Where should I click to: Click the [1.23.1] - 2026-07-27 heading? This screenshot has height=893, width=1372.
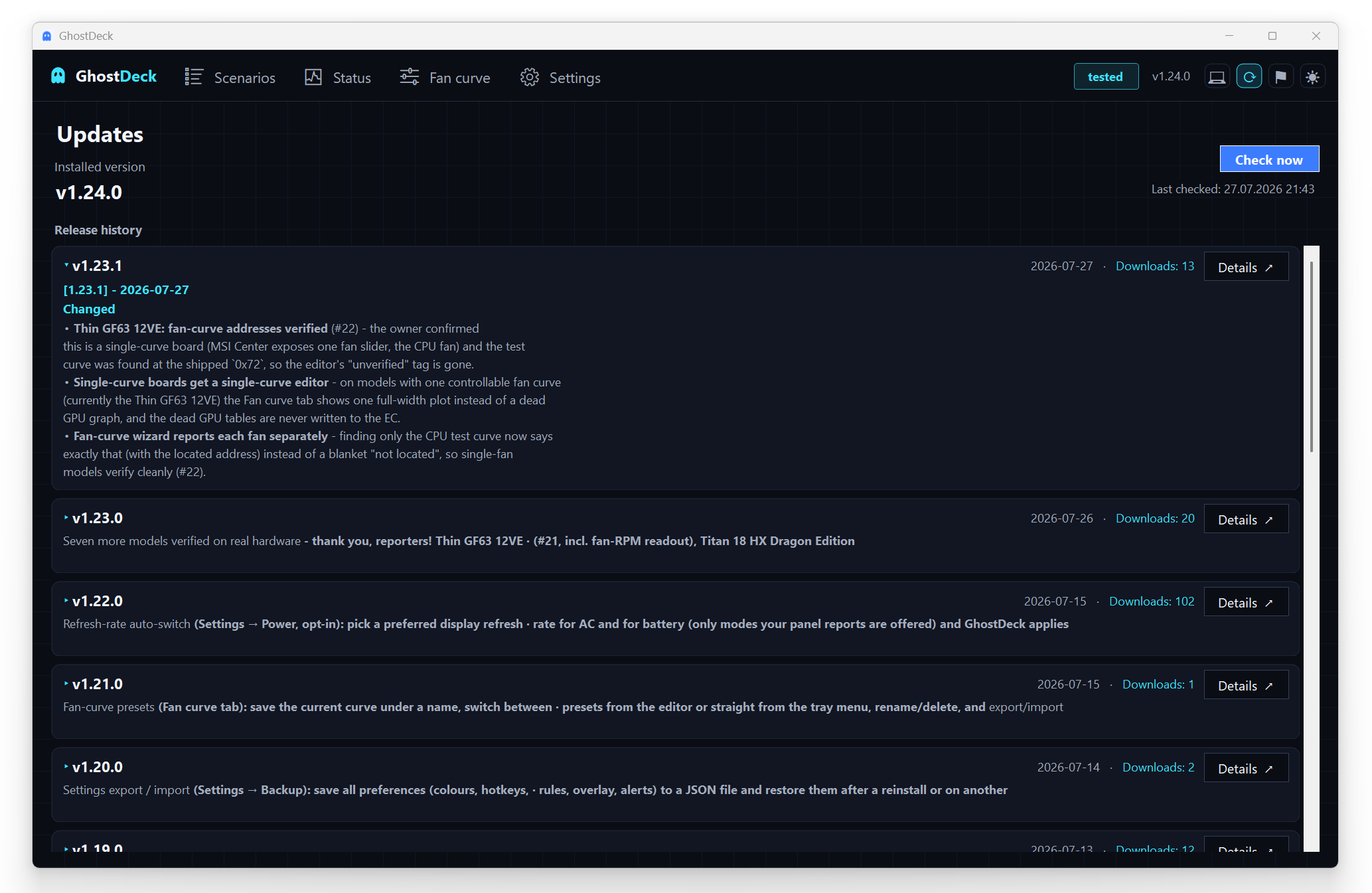tap(126, 290)
